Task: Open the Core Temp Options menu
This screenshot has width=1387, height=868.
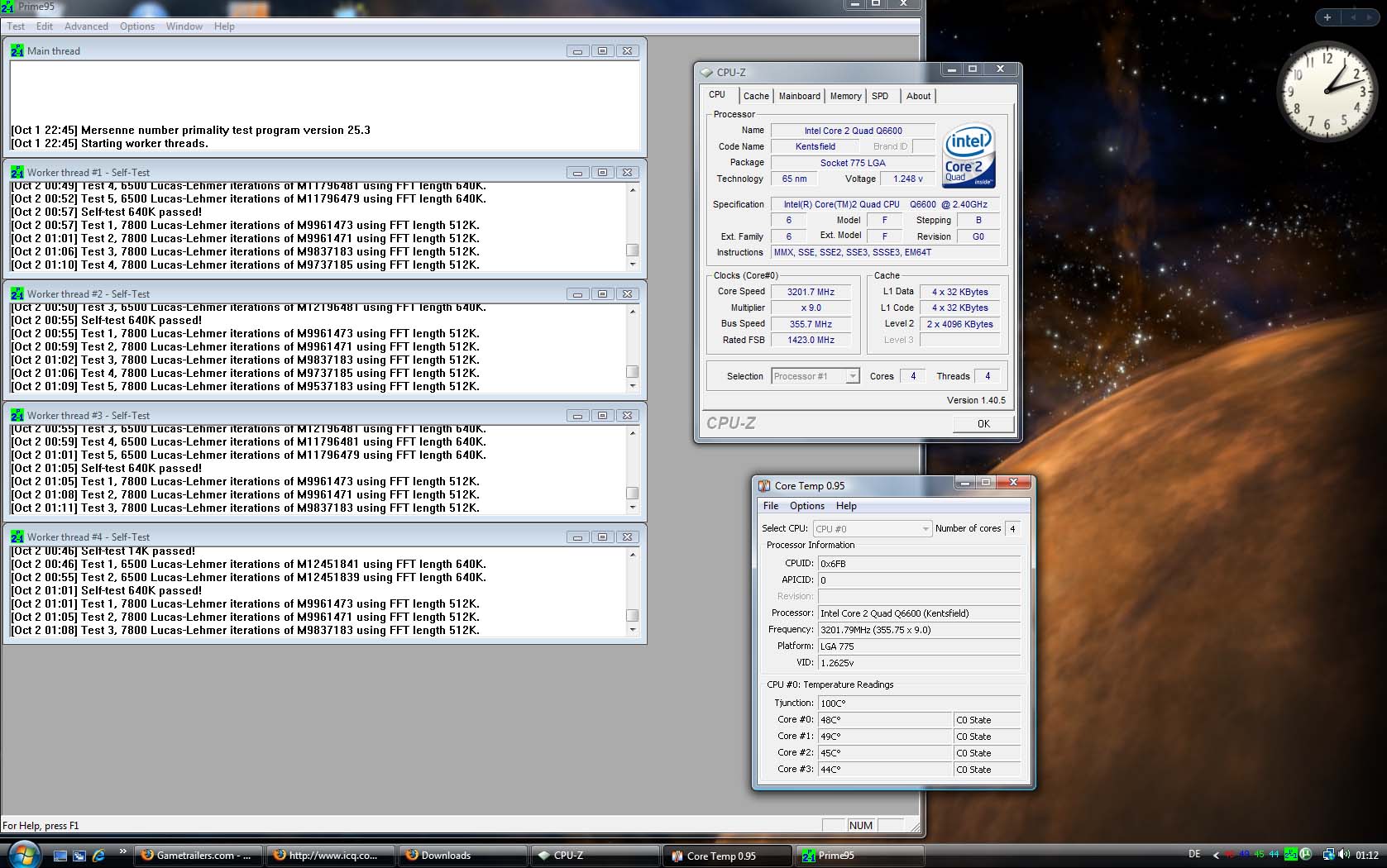Action: point(807,506)
